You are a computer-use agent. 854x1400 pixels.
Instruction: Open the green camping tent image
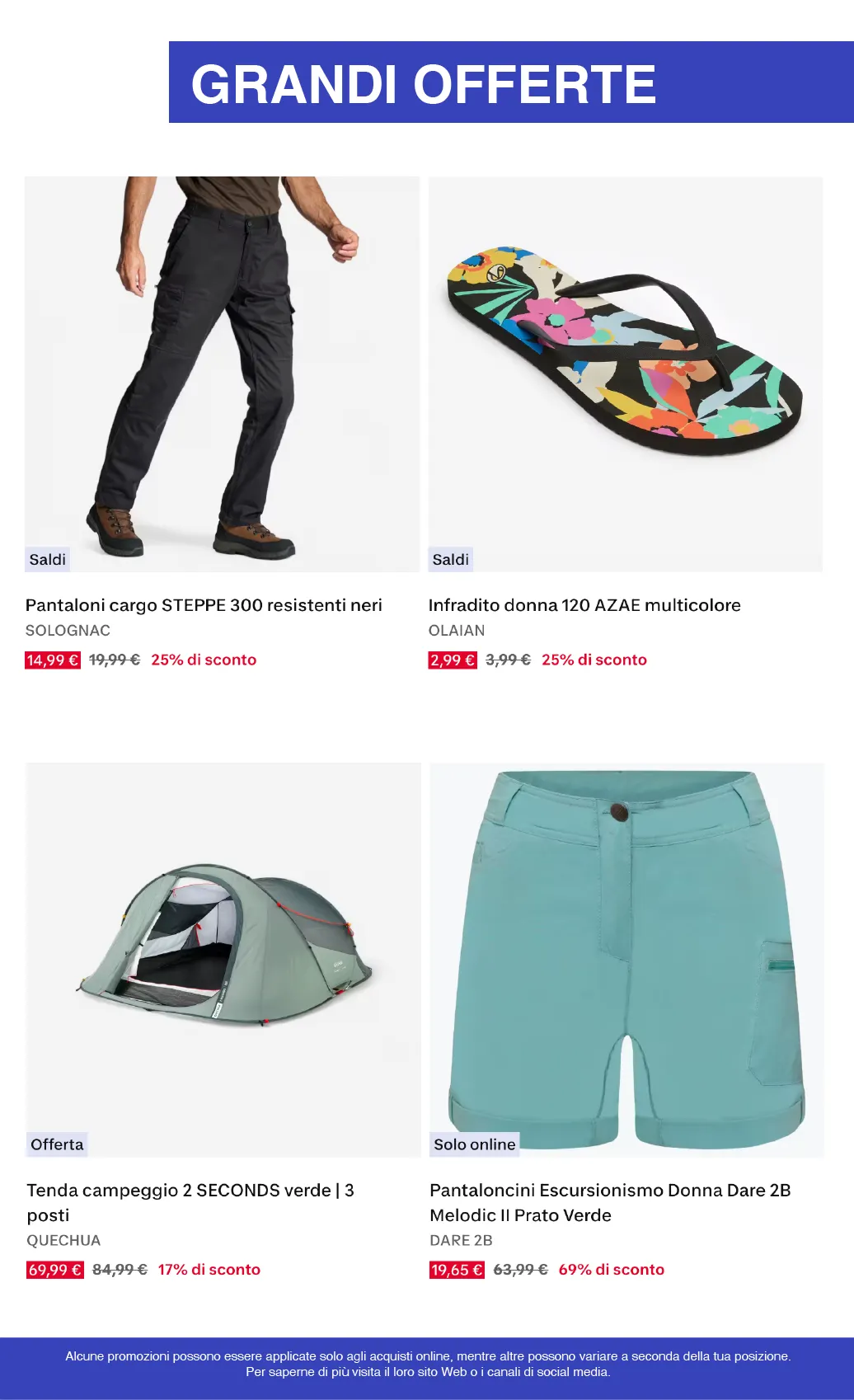[x=223, y=960]
